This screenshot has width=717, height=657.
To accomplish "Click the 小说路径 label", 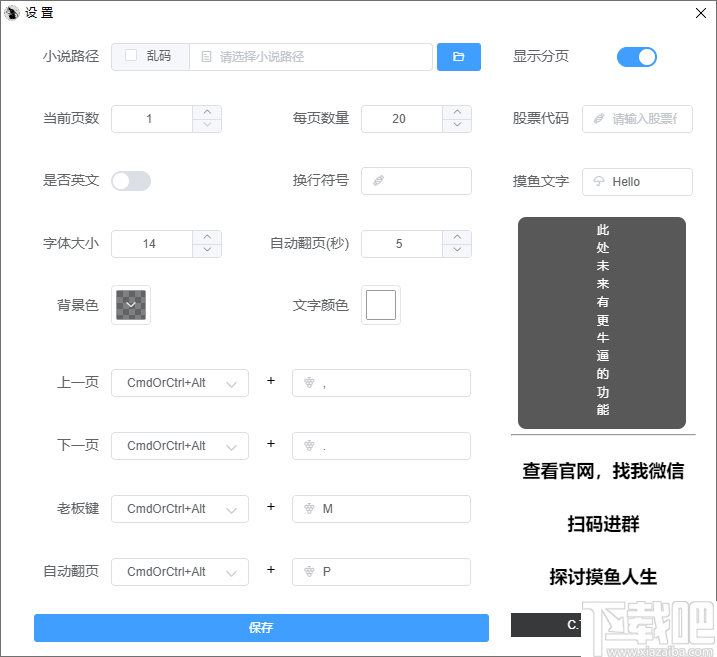I will [71, 56].
